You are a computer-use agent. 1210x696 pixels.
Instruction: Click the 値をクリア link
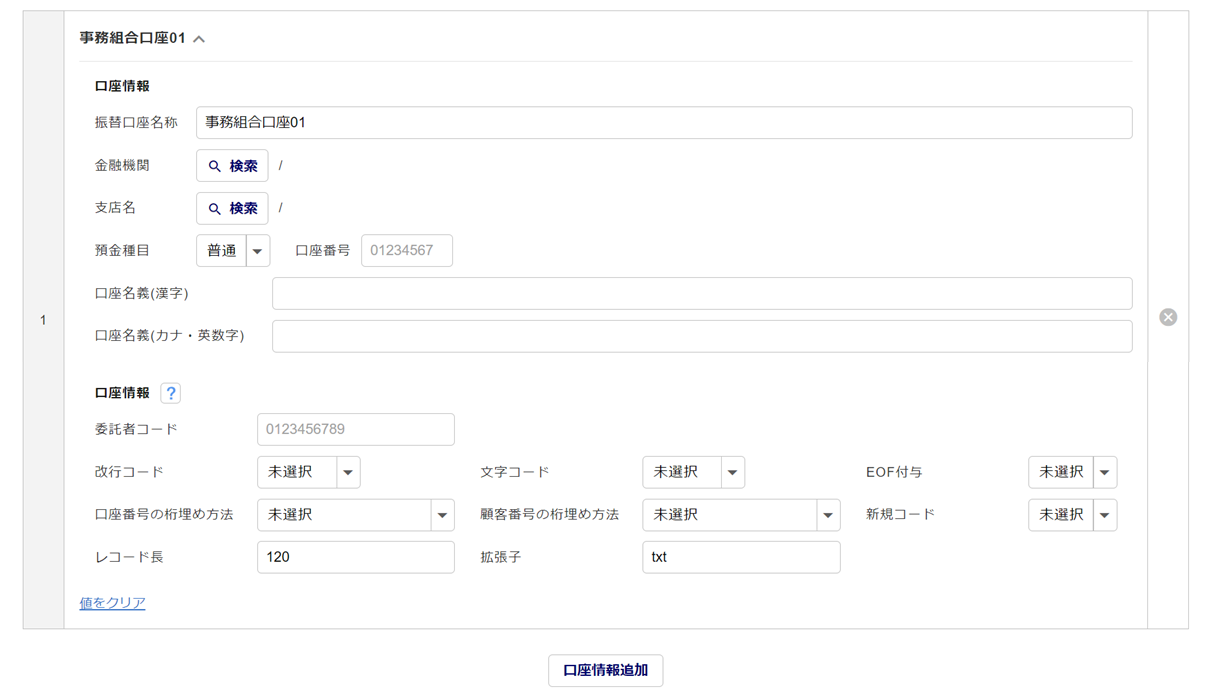[x=112, y=603]
